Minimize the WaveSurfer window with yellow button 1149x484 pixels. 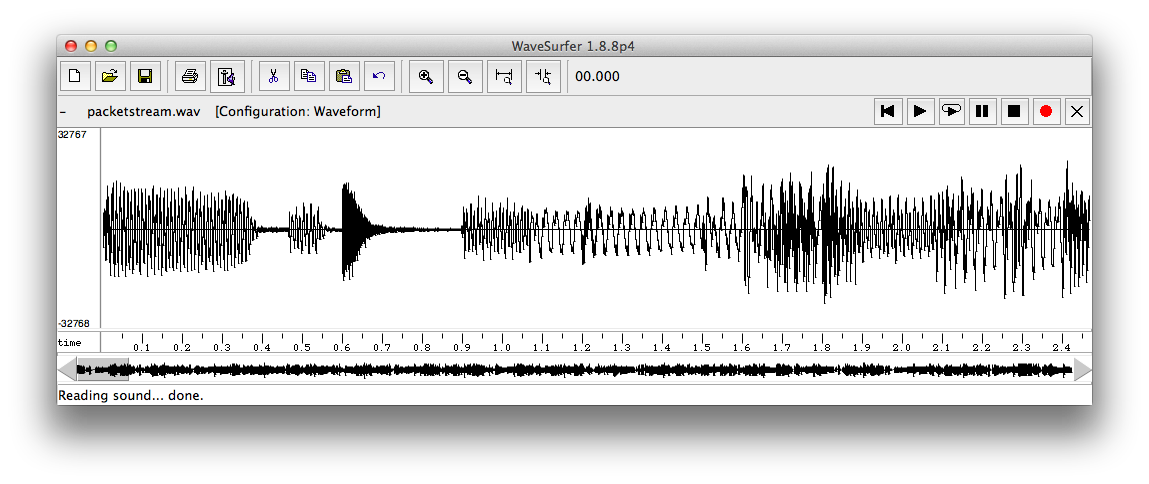tap(91, 46)
